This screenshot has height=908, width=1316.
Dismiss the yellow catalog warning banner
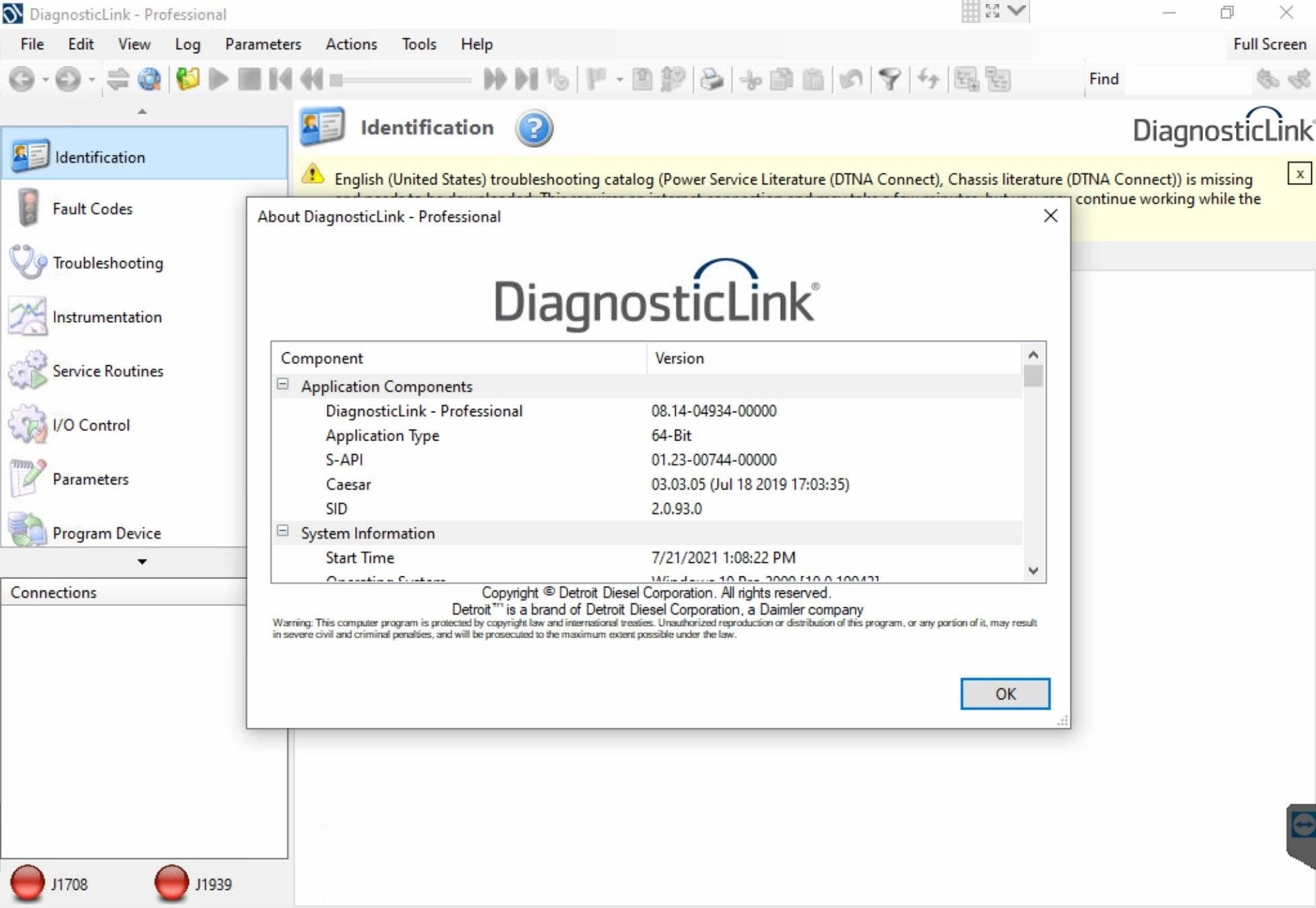(1299, 174)
